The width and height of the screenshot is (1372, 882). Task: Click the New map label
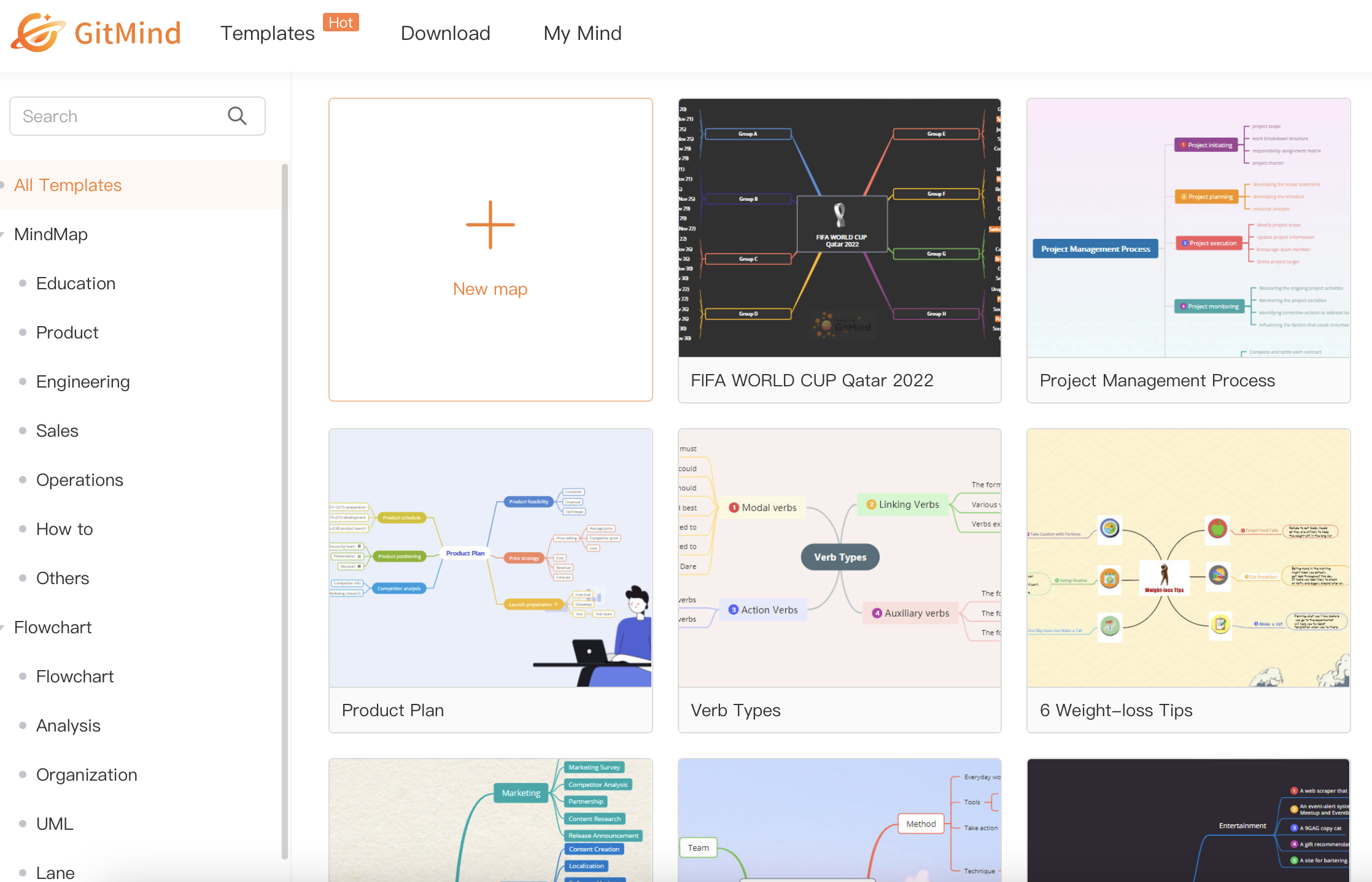[490, 289]
